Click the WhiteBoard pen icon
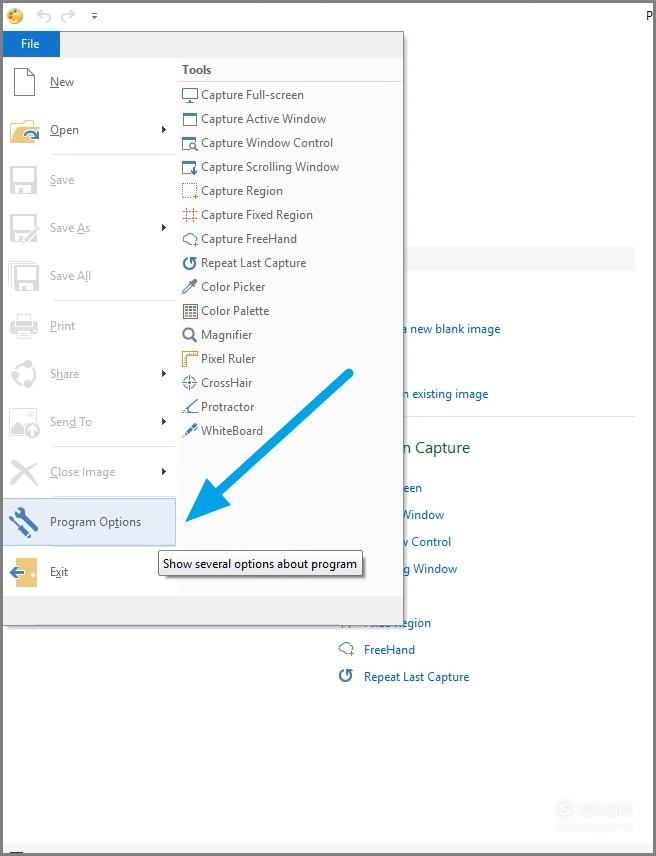656x856 pixels. pyautogui.click(x=189, y=431)
